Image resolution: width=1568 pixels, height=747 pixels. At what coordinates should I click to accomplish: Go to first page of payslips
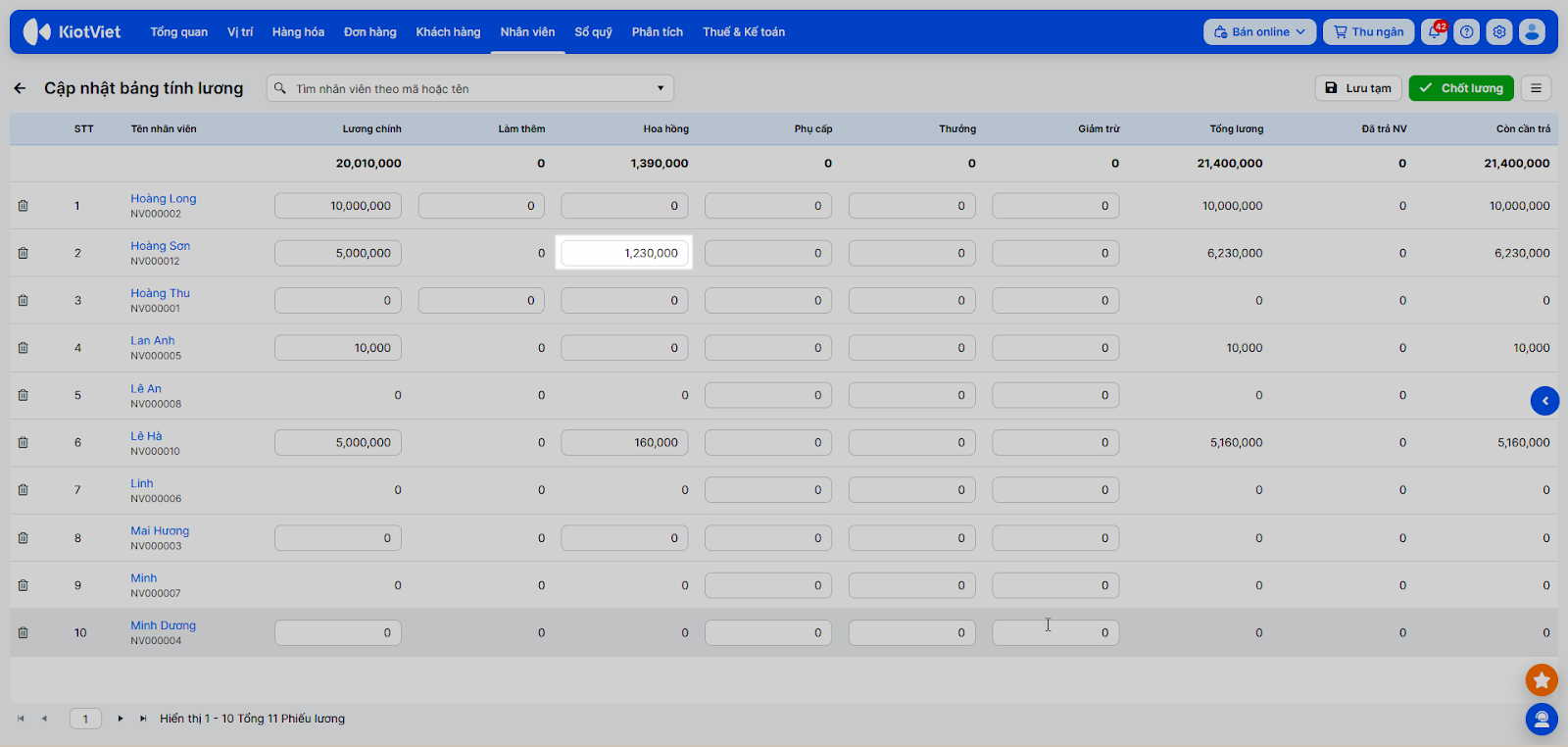coord(21,719)
